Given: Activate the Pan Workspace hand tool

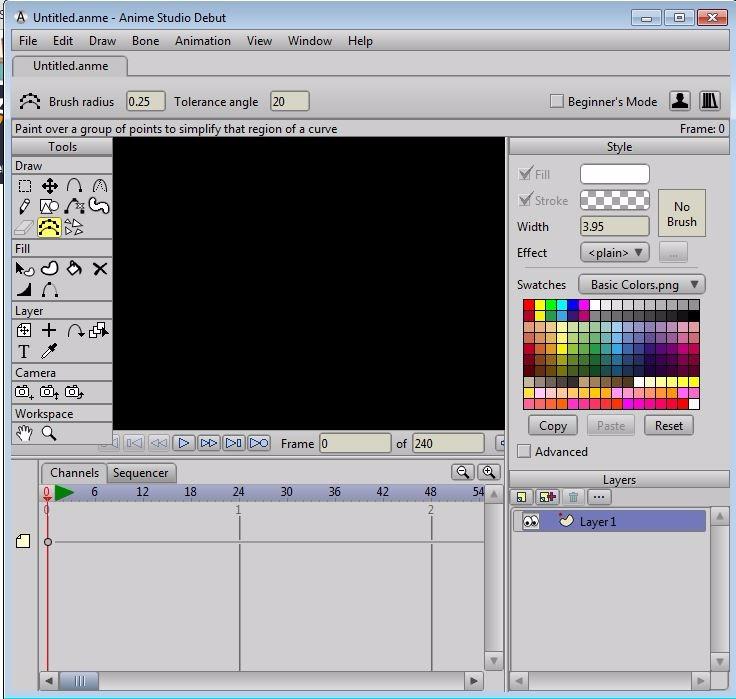Looking at the screenshot, I should click(x=24, y=434).
